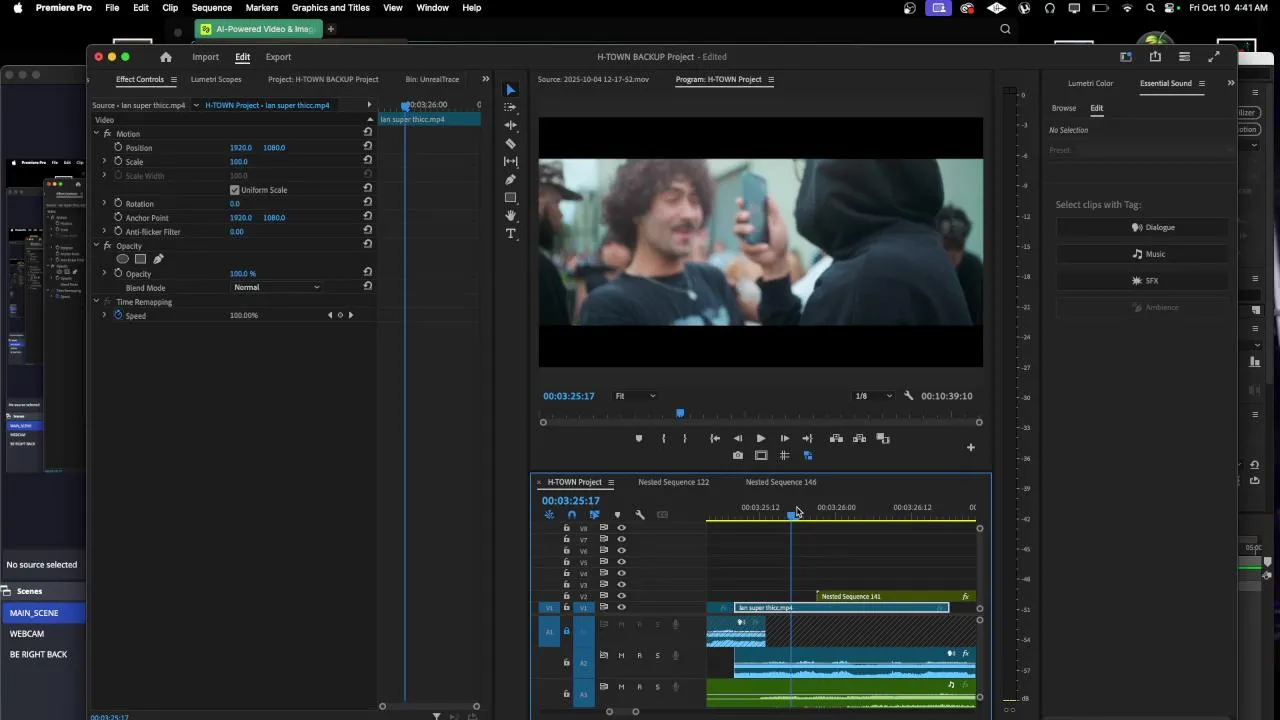
Task: Toggle snapping in the timeline
Action: (572, 515)
